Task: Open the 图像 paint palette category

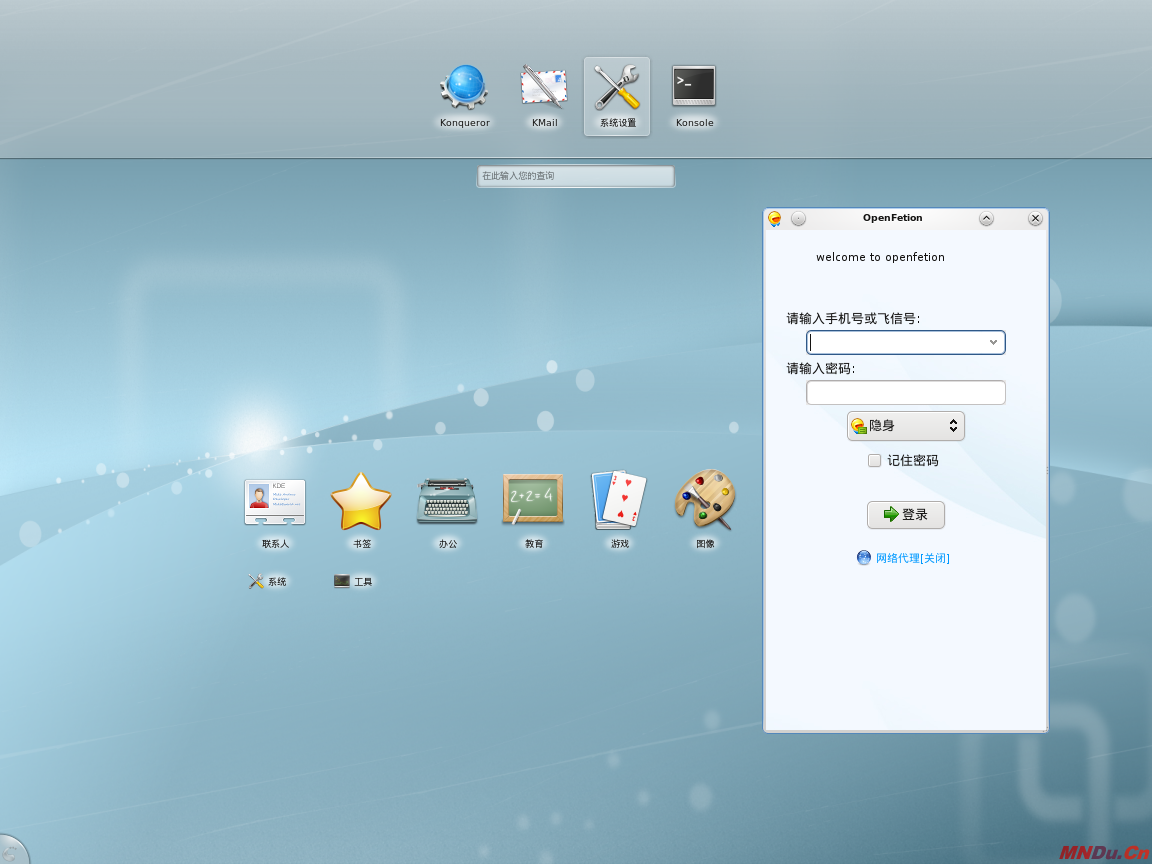Action: [705, 511]
